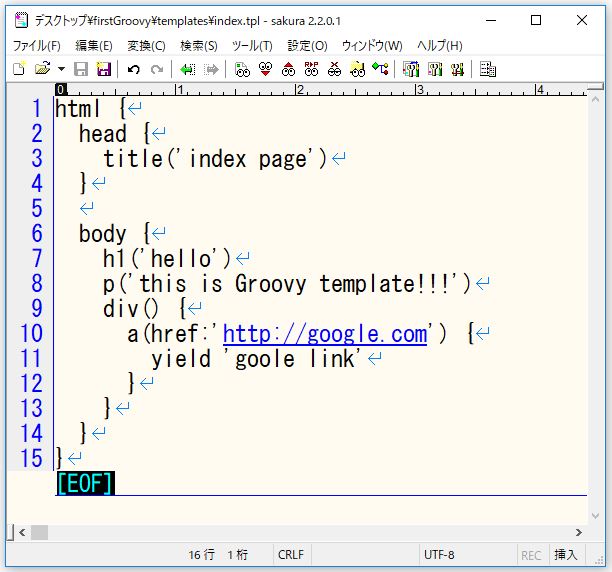
Task: Open common settings icon
Action: [457, 69]
